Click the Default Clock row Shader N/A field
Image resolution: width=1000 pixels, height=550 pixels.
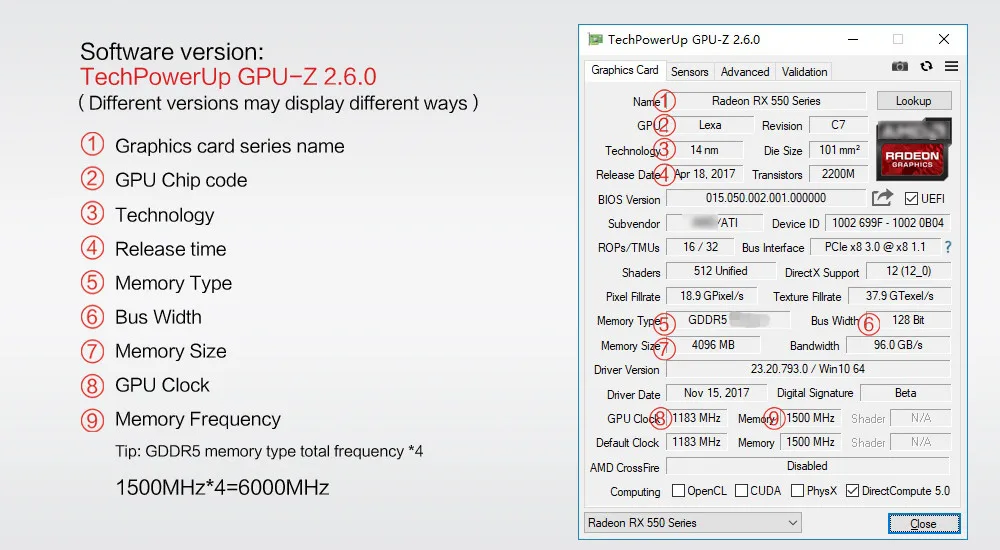[920, 442]
